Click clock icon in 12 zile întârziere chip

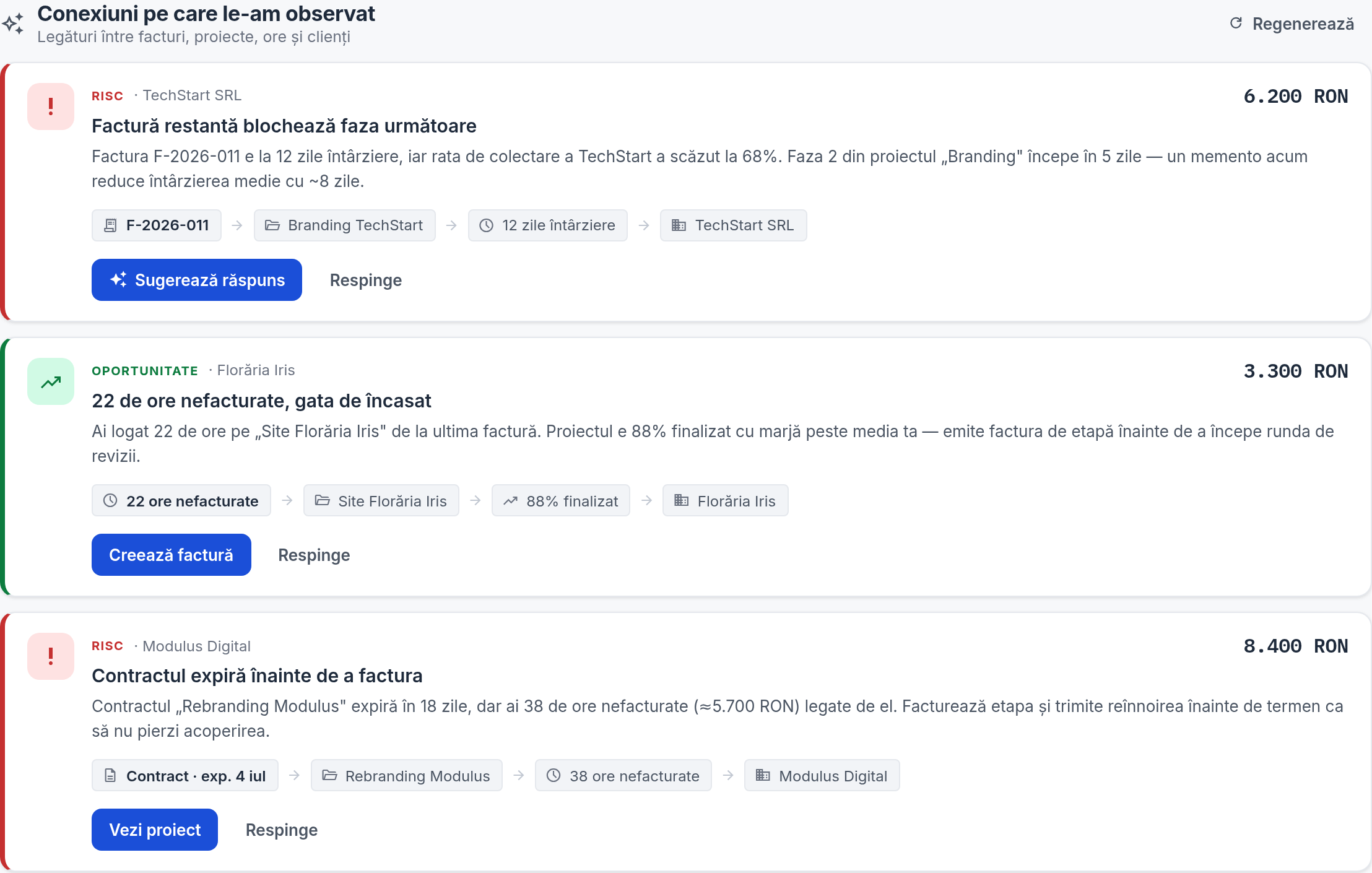(x=487, y=225)
